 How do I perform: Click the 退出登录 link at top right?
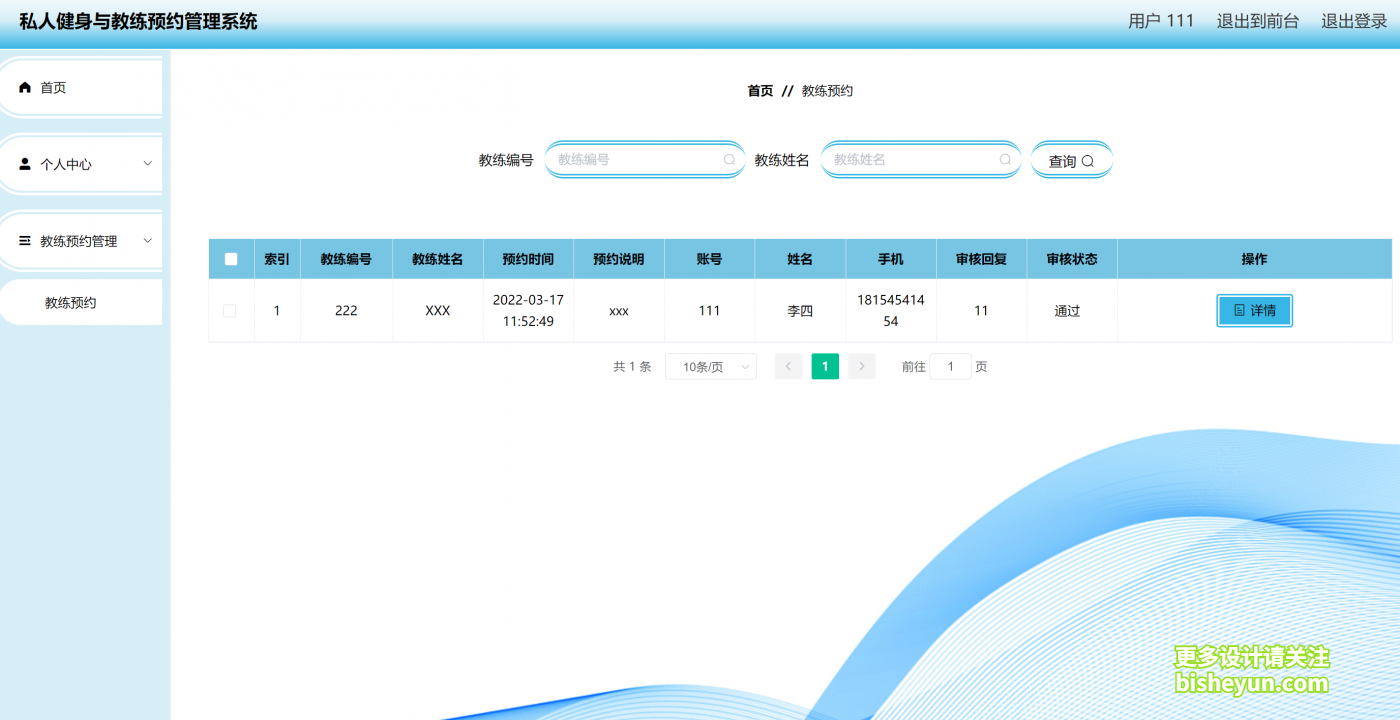pos(1352,20)
